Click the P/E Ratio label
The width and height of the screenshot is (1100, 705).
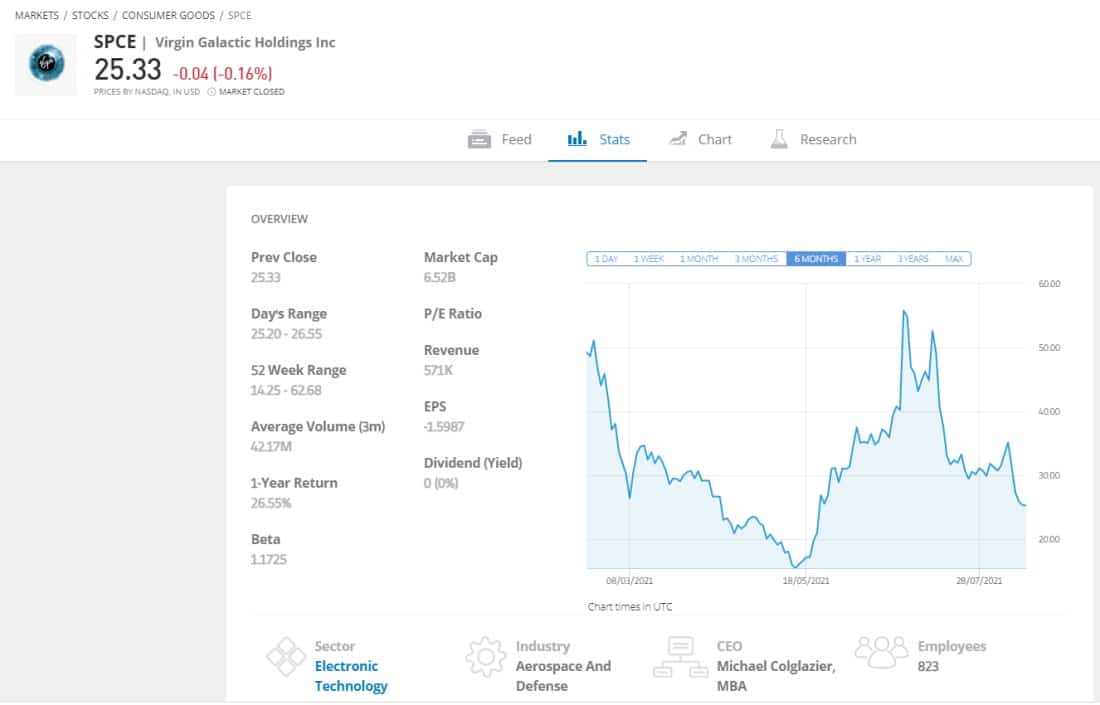(452, 314)
